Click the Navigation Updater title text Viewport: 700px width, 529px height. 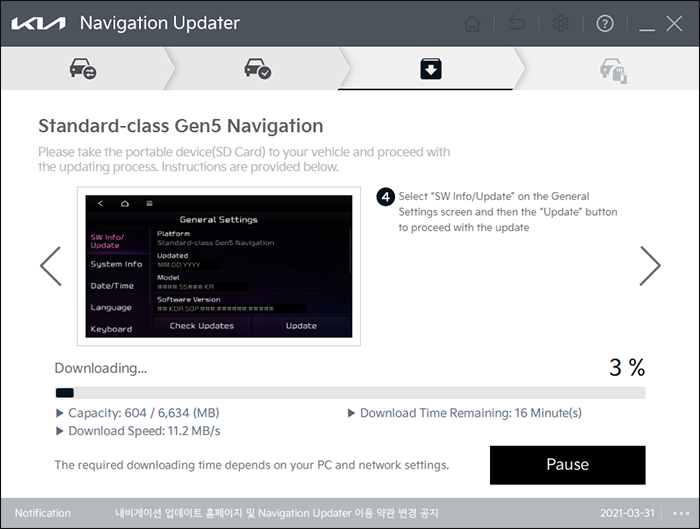[160, 23]
